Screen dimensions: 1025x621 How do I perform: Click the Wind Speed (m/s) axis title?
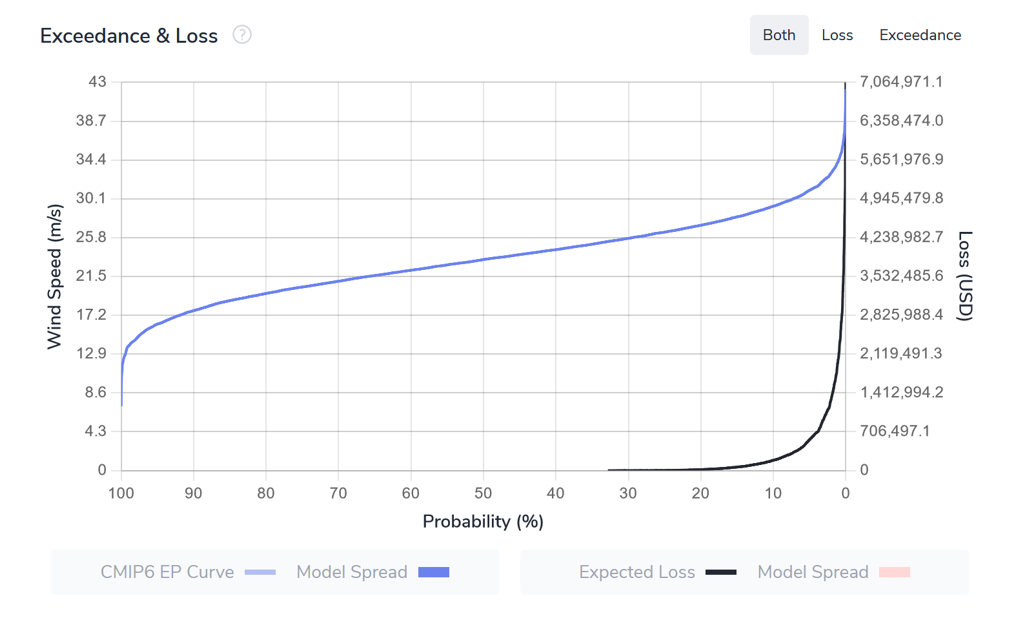[x=54, y=276]
